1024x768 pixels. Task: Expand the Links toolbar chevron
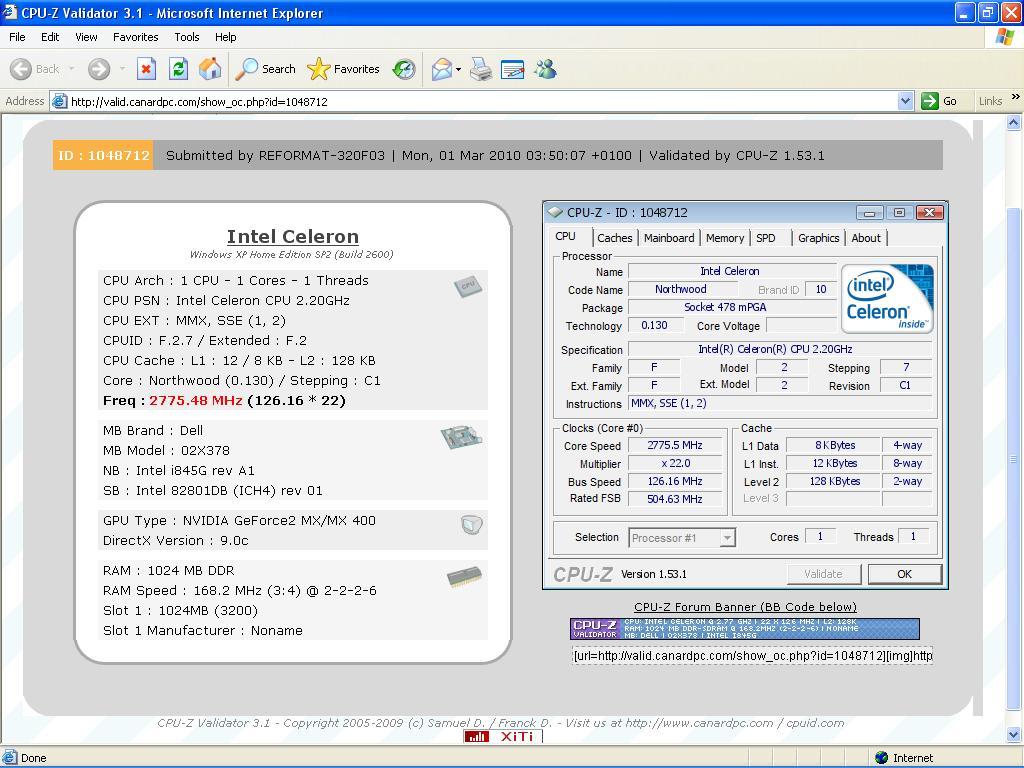point(1016,97)
